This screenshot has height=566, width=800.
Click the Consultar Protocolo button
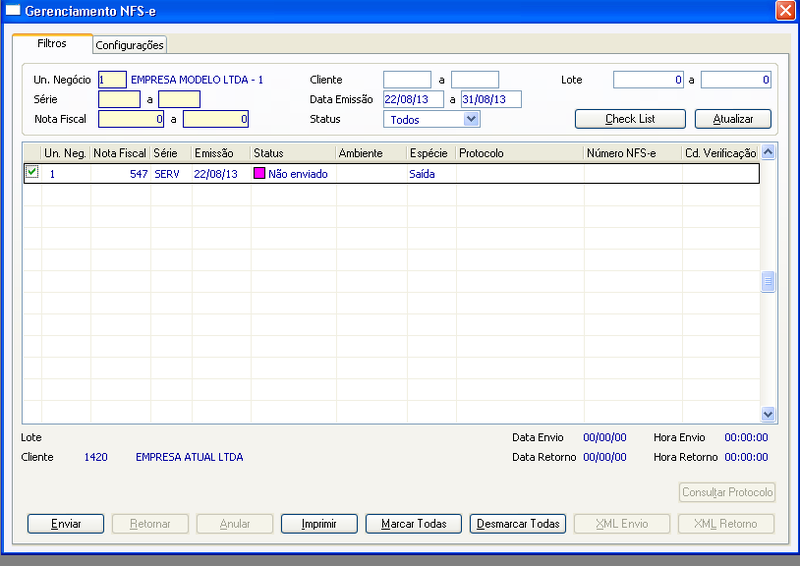click(727, 492)
